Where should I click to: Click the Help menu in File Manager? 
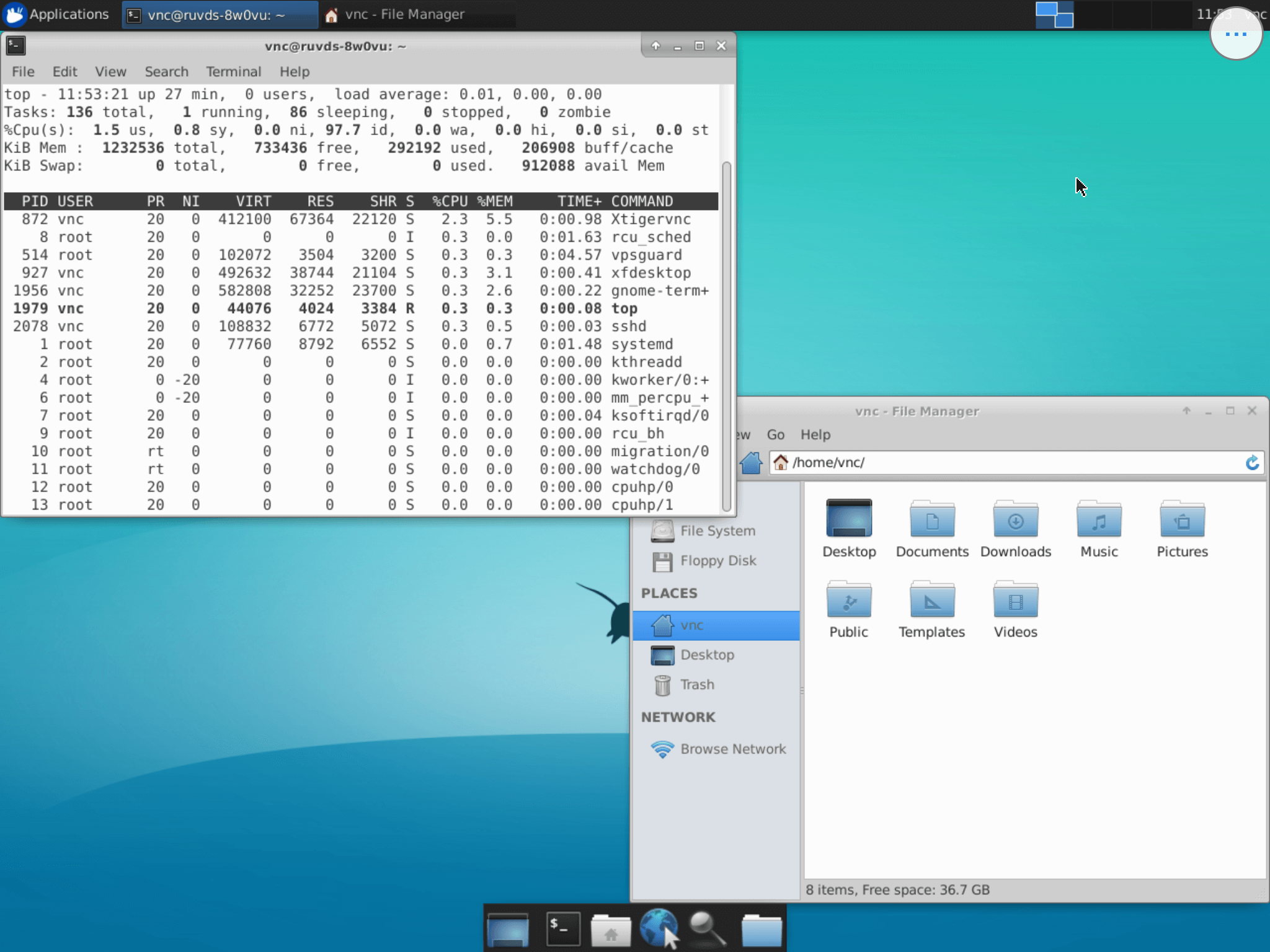coord(815,434)
